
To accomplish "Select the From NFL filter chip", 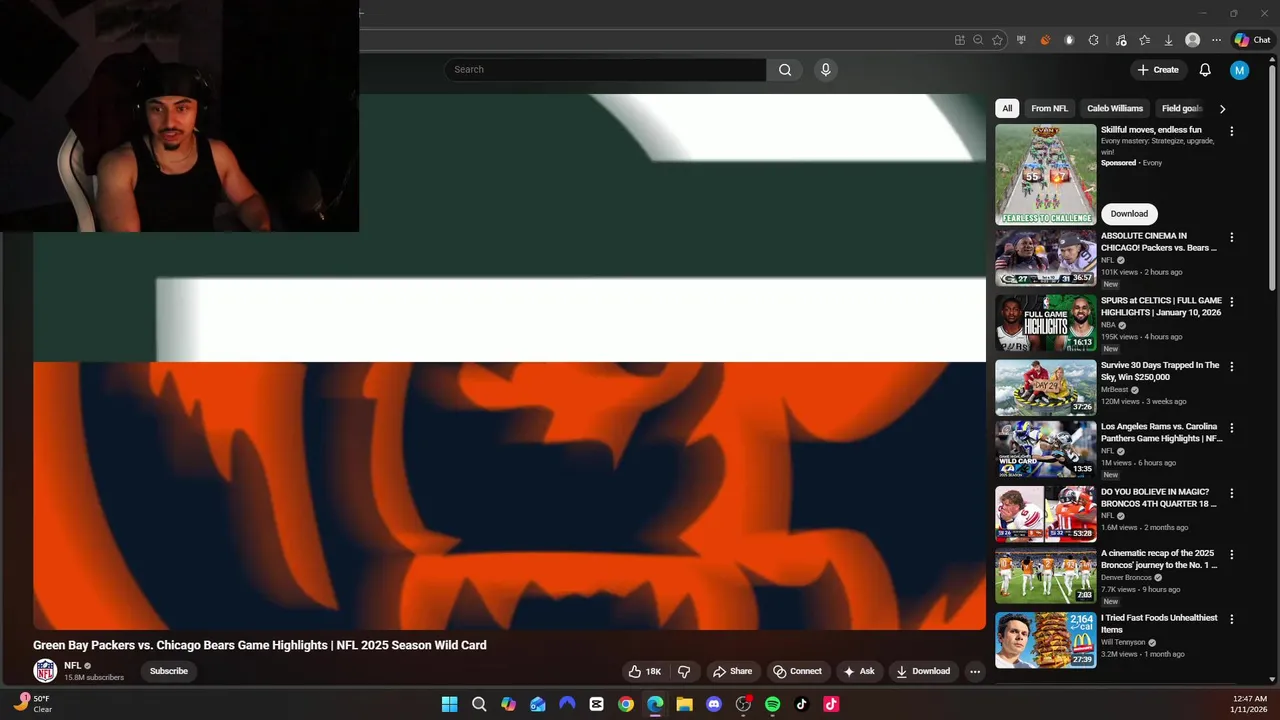I will click(1049, 108).
